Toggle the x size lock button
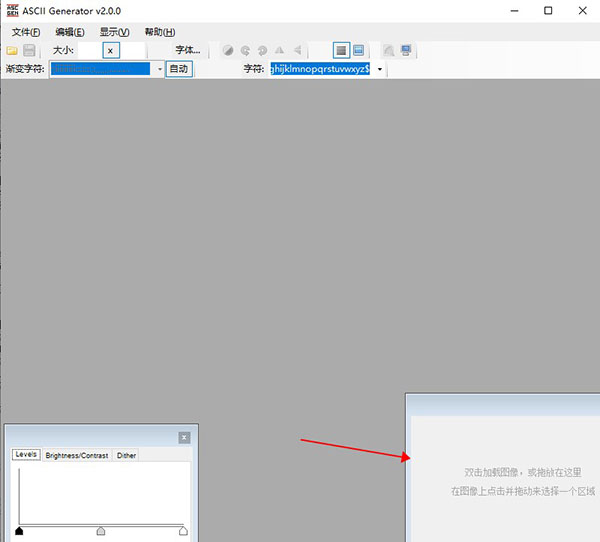This screenshot has height=542, width=600. (110, 50)
